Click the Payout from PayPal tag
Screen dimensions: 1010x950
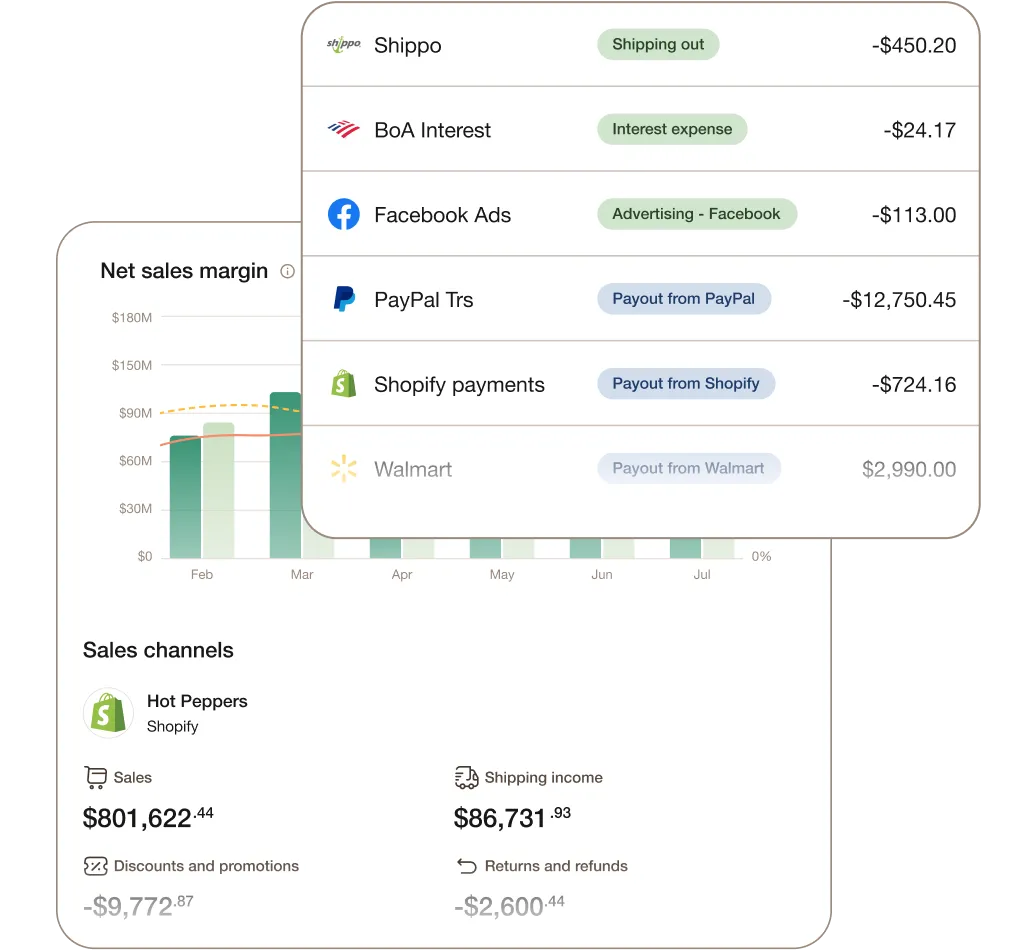[x=683, y=299]
